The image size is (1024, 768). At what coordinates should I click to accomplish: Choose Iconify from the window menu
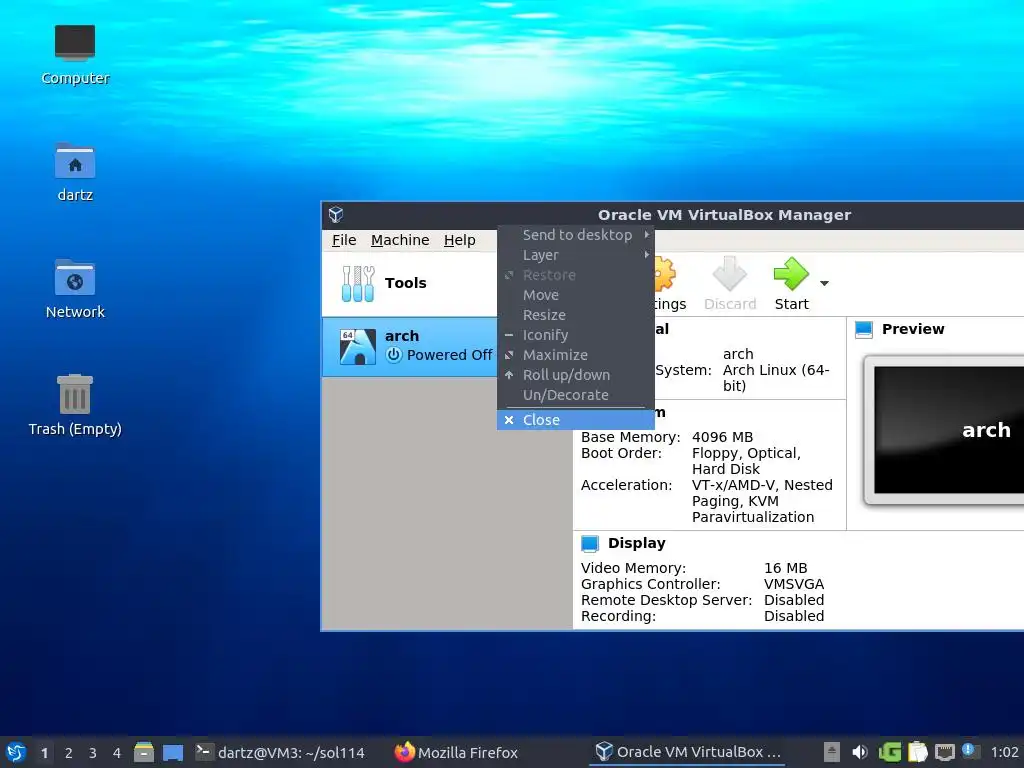(575, 335)
